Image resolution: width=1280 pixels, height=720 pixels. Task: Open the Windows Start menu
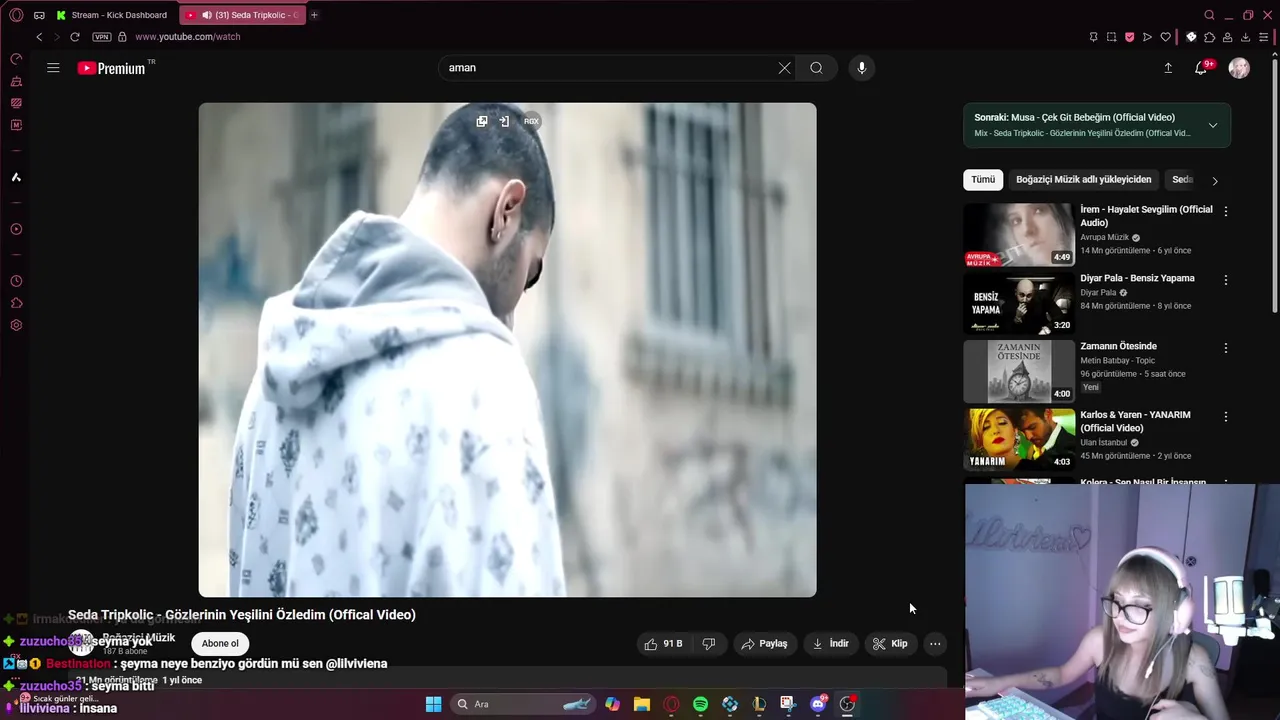[433, 704]
